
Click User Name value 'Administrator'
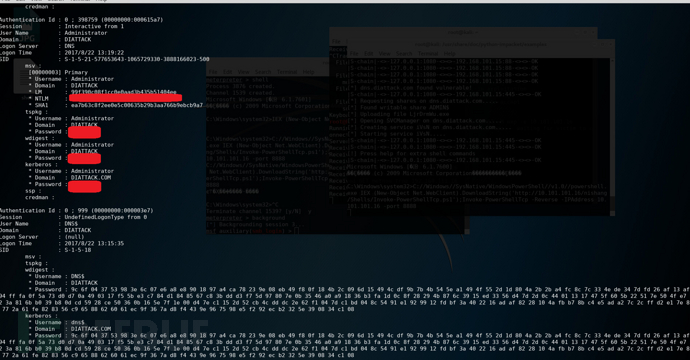[x=86, y=33]
